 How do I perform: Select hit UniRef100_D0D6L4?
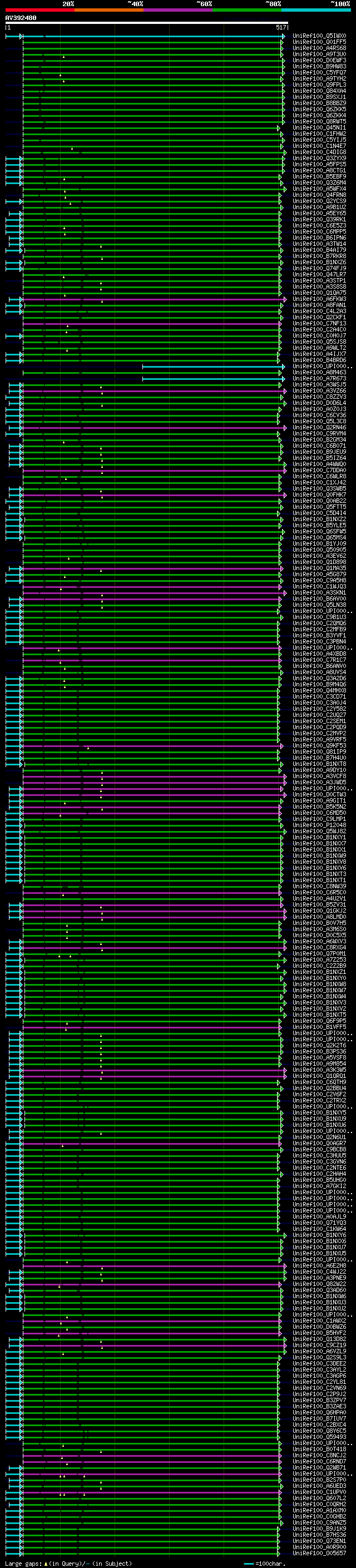pyautogui.click(x=319, y=403)
